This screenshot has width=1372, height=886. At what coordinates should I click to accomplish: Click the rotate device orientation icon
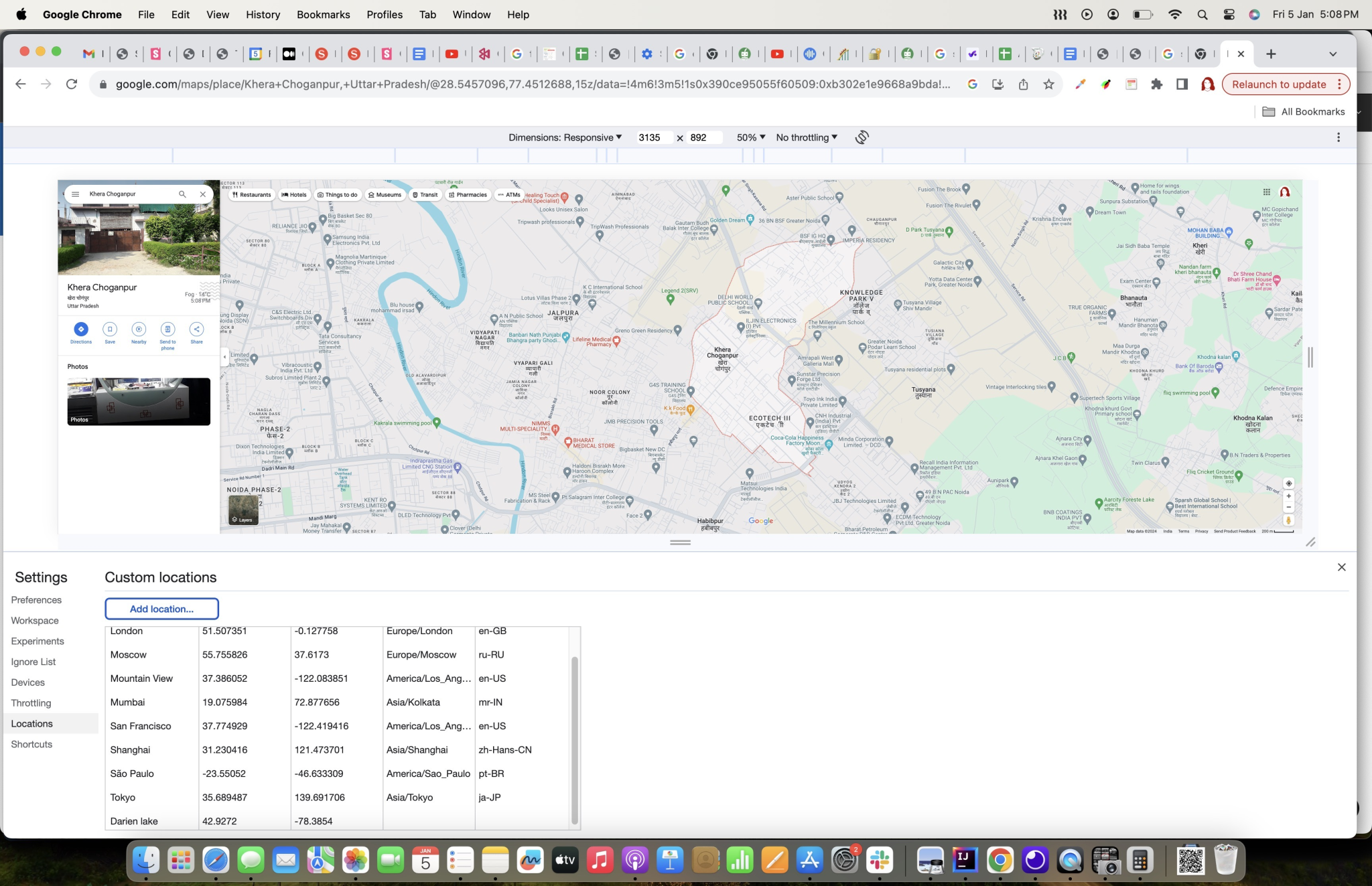pyautogui.click(x=862, y=137)
